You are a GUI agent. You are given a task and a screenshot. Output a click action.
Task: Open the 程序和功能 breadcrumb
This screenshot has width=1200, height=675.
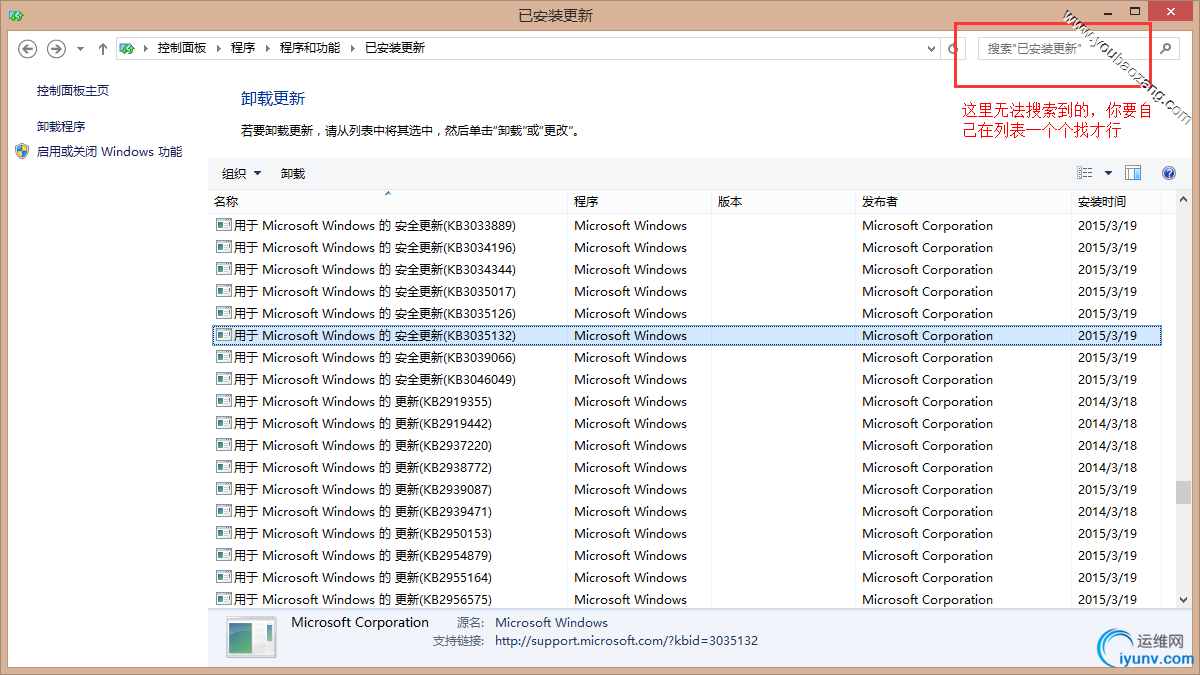310,48
